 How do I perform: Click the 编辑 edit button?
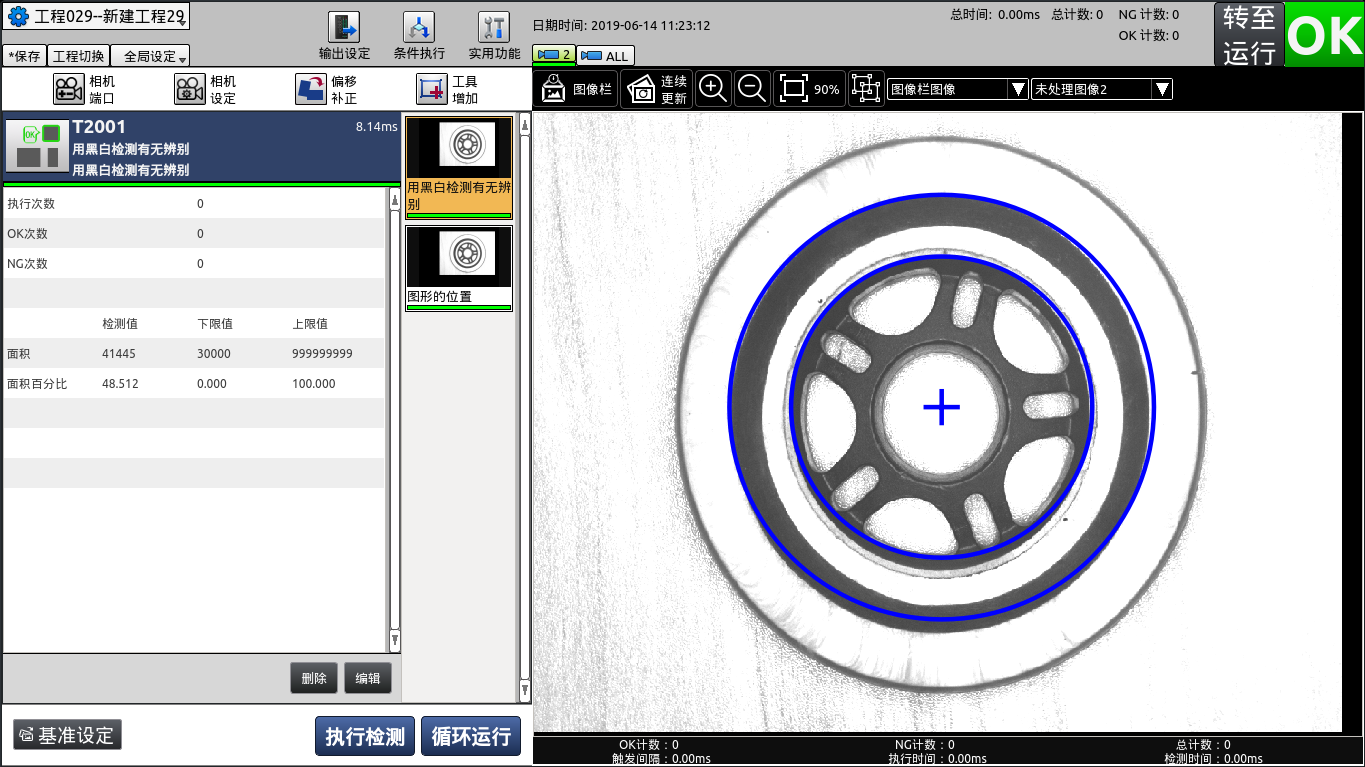[368, 678]
